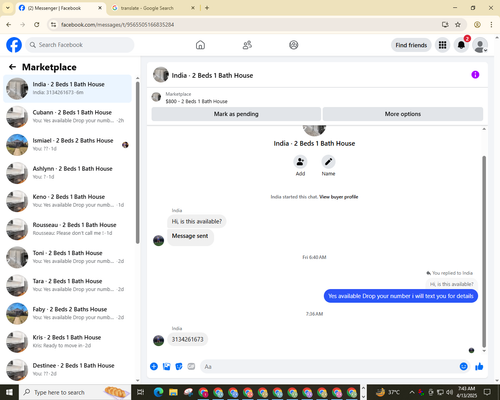
Task: Reload the page
Action: tap(37, 24)
